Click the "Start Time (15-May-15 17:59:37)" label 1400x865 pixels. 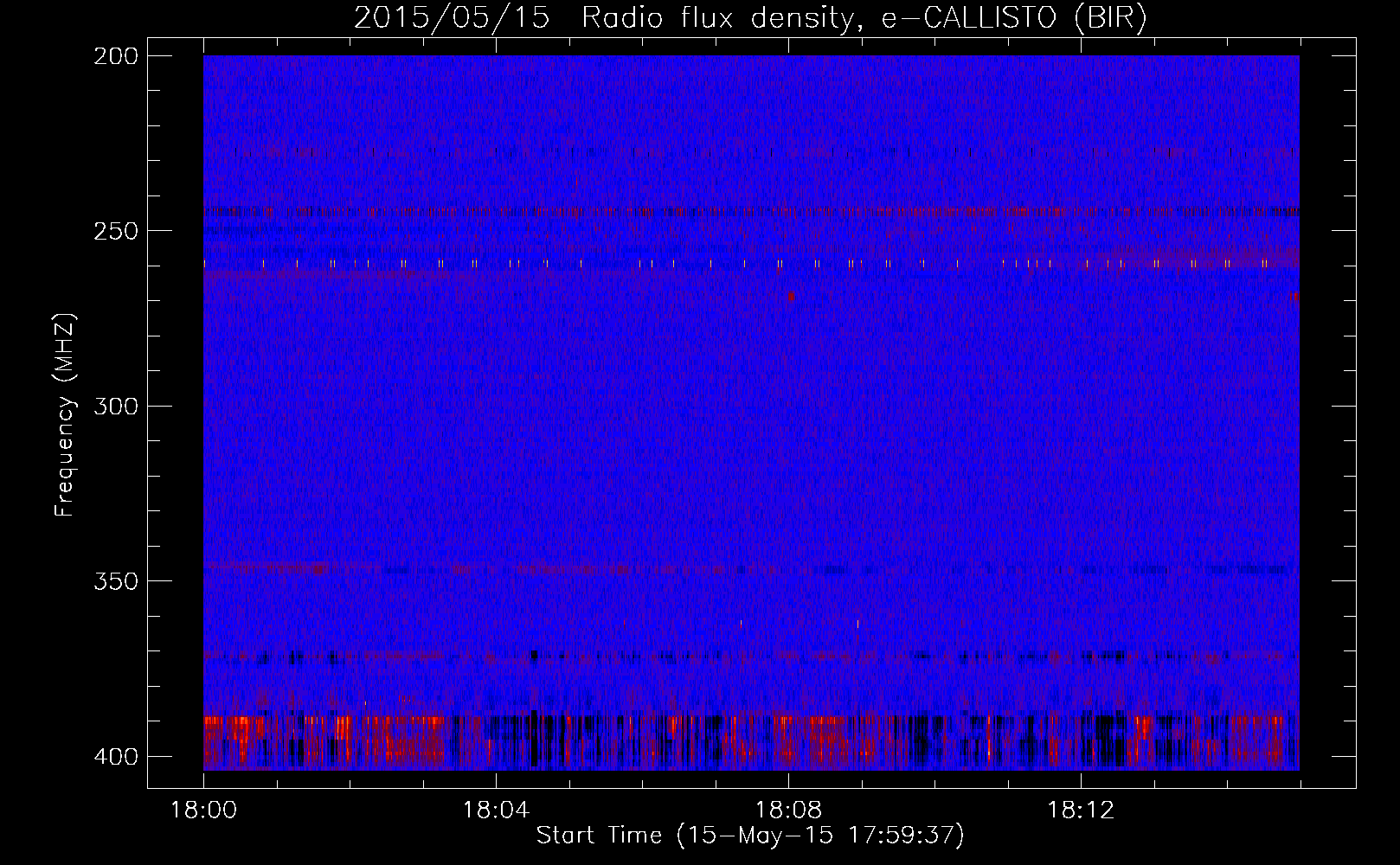click(750, 836)
